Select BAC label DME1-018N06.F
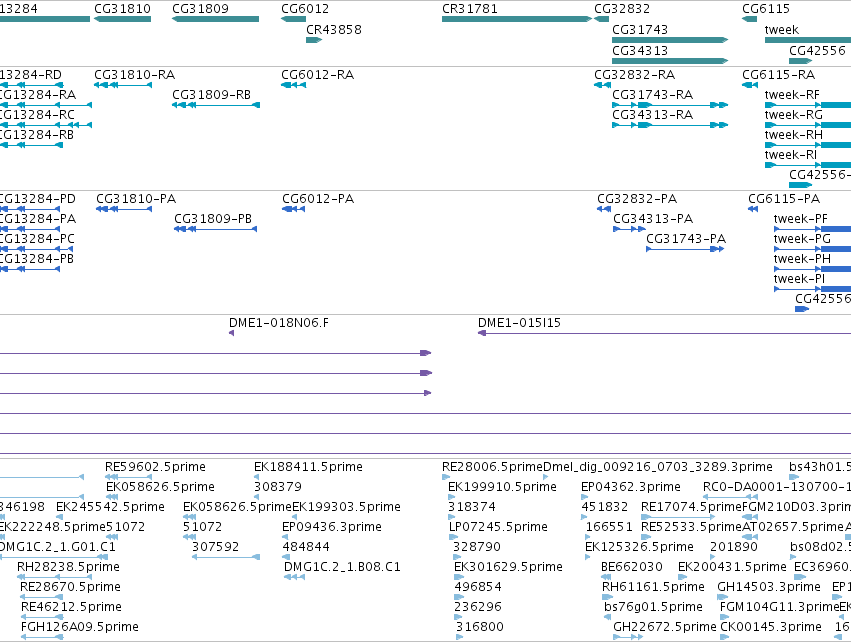Screen dimensions: 851x642 (x=279, y=323)
